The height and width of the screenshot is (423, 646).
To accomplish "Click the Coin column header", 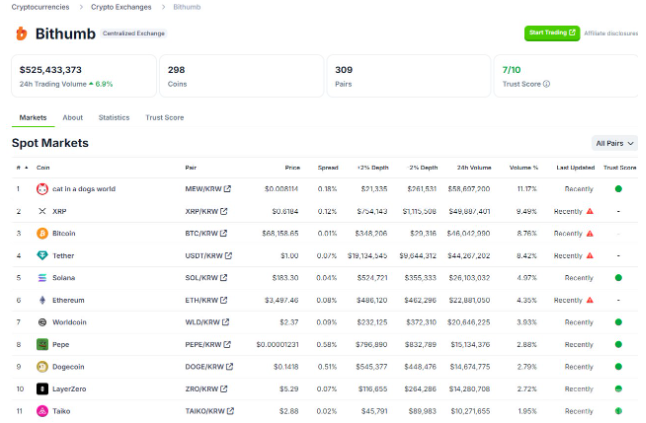I will 43,168.
